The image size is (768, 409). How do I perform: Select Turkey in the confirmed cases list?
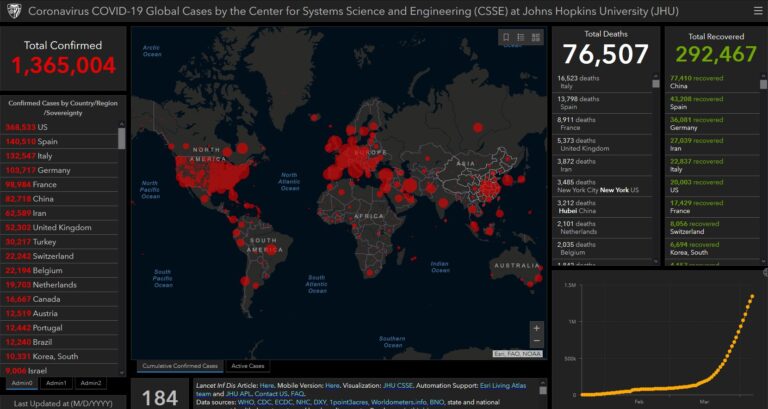pyautogui.click(x=60, y=242)
